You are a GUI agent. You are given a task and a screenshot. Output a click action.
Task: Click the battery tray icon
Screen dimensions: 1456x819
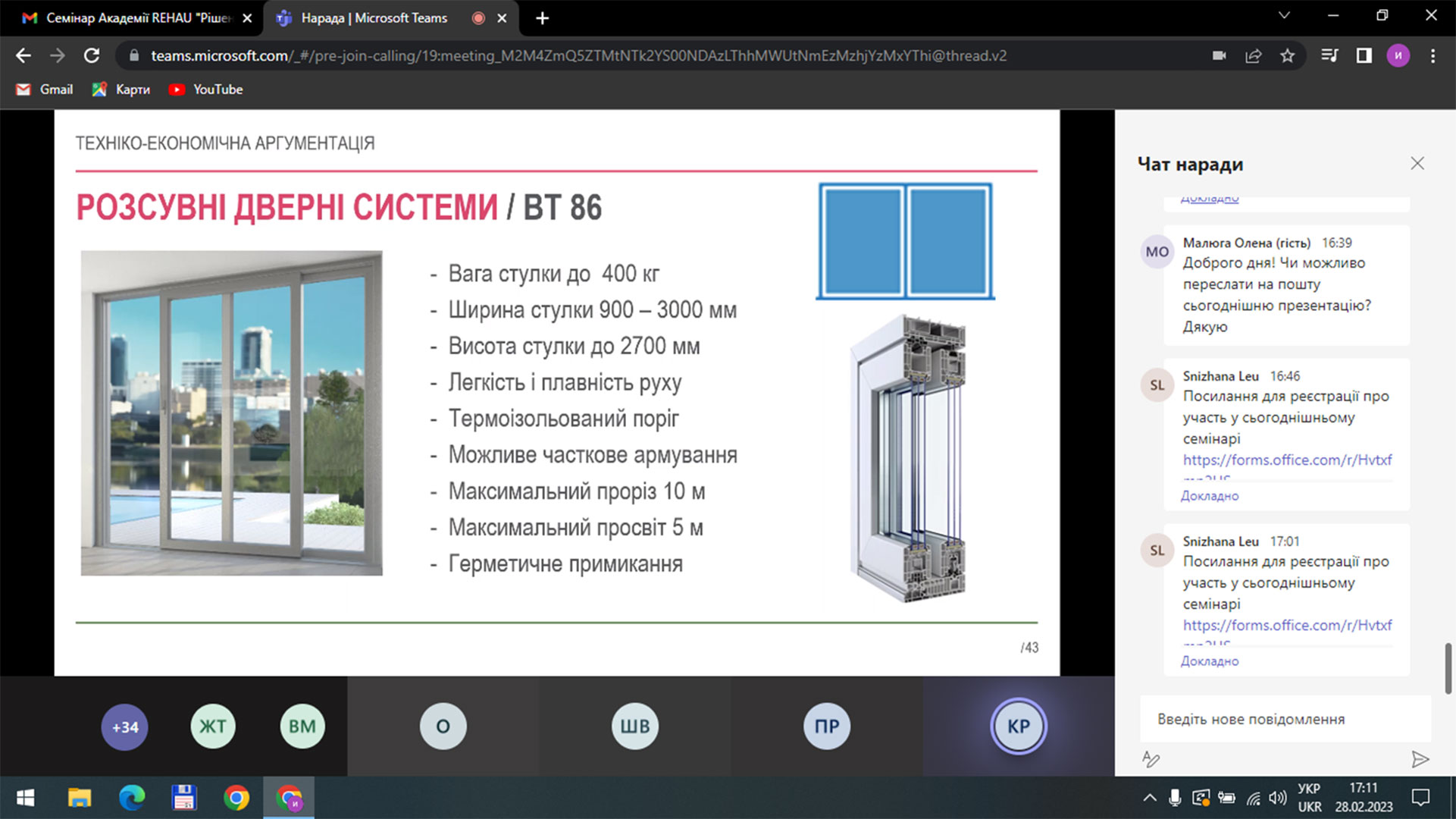(x=1226, y=798)
